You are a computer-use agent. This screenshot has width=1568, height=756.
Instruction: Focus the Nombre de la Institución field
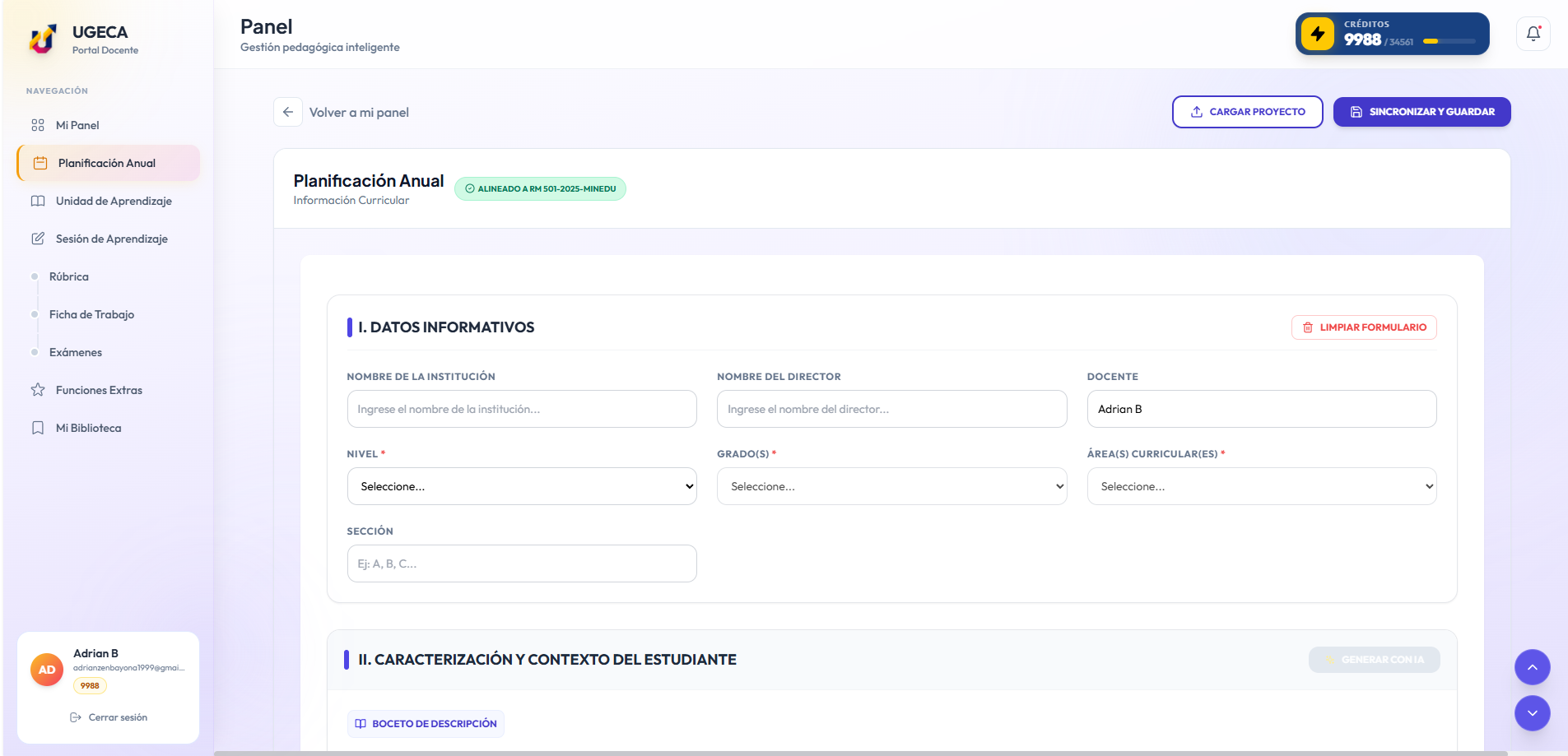coord(522,409)
